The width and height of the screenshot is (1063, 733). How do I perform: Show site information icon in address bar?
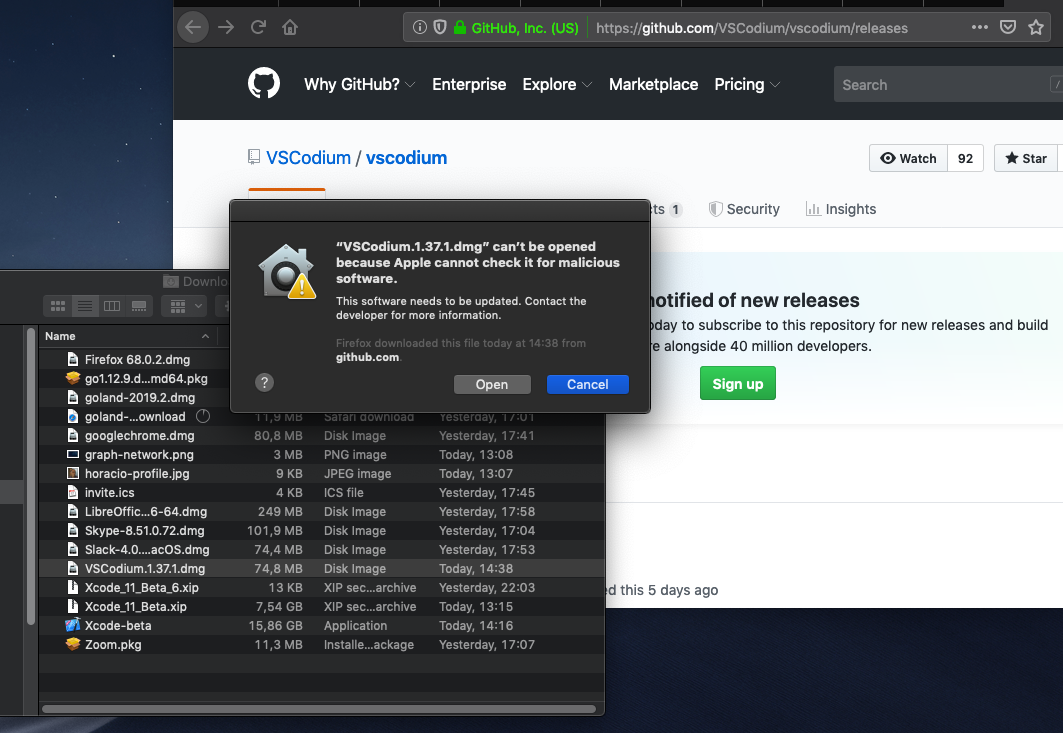[x=420, y=28]
